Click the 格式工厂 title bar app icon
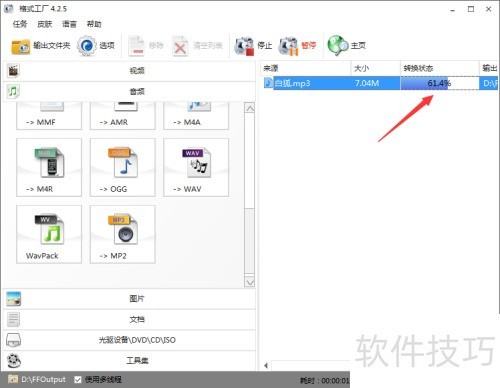Screen dimensions: 500x388 click(9, 9)
